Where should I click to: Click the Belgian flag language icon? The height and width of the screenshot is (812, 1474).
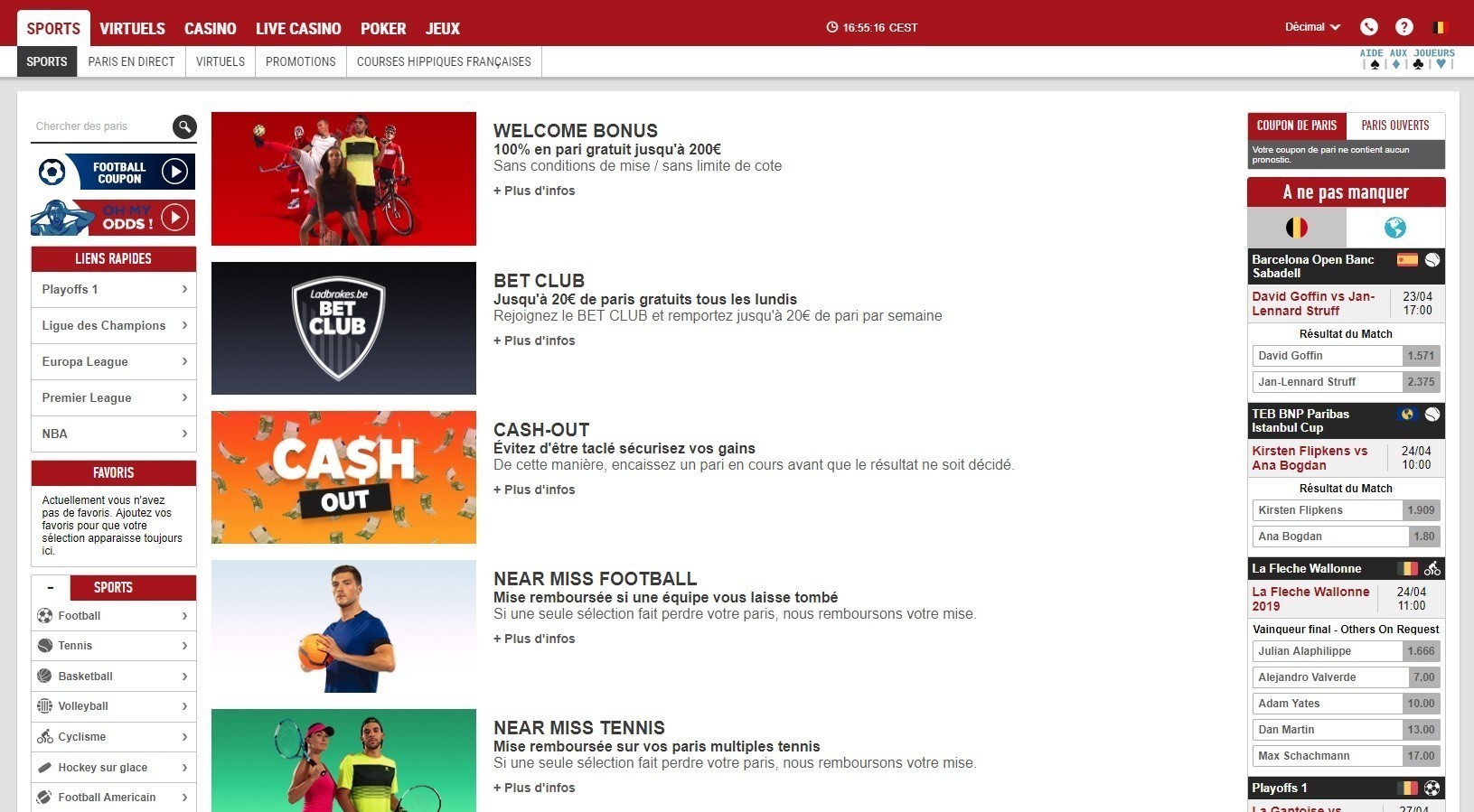[1440, 27]
